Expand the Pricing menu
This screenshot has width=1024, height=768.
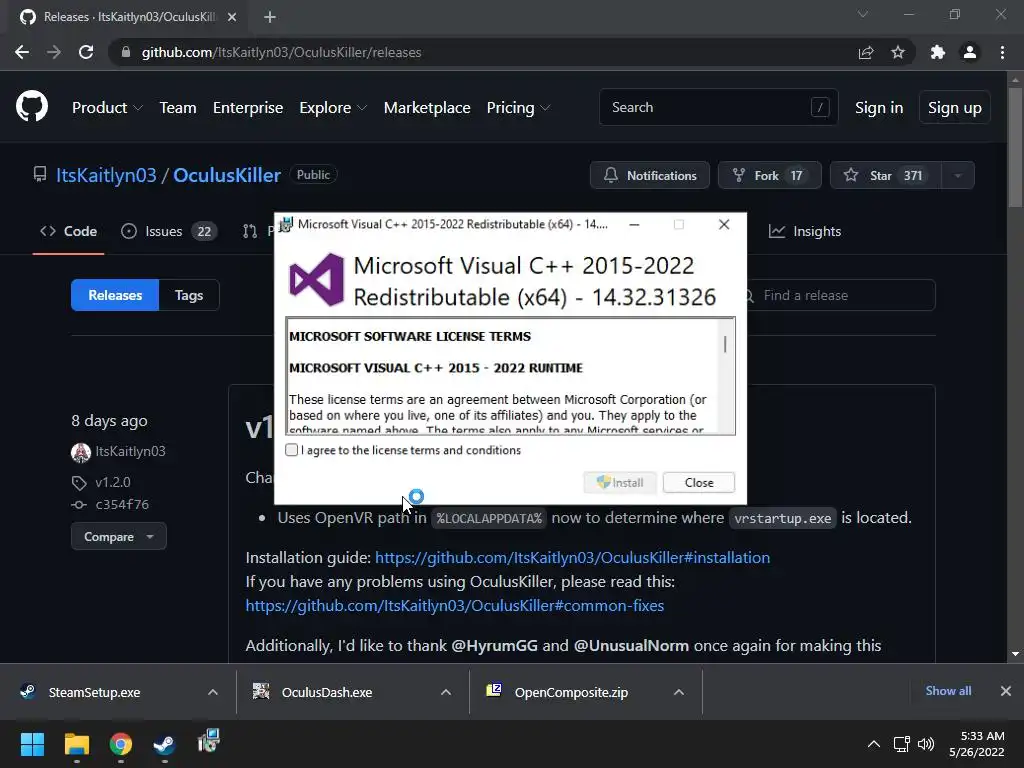coord(519,108)
